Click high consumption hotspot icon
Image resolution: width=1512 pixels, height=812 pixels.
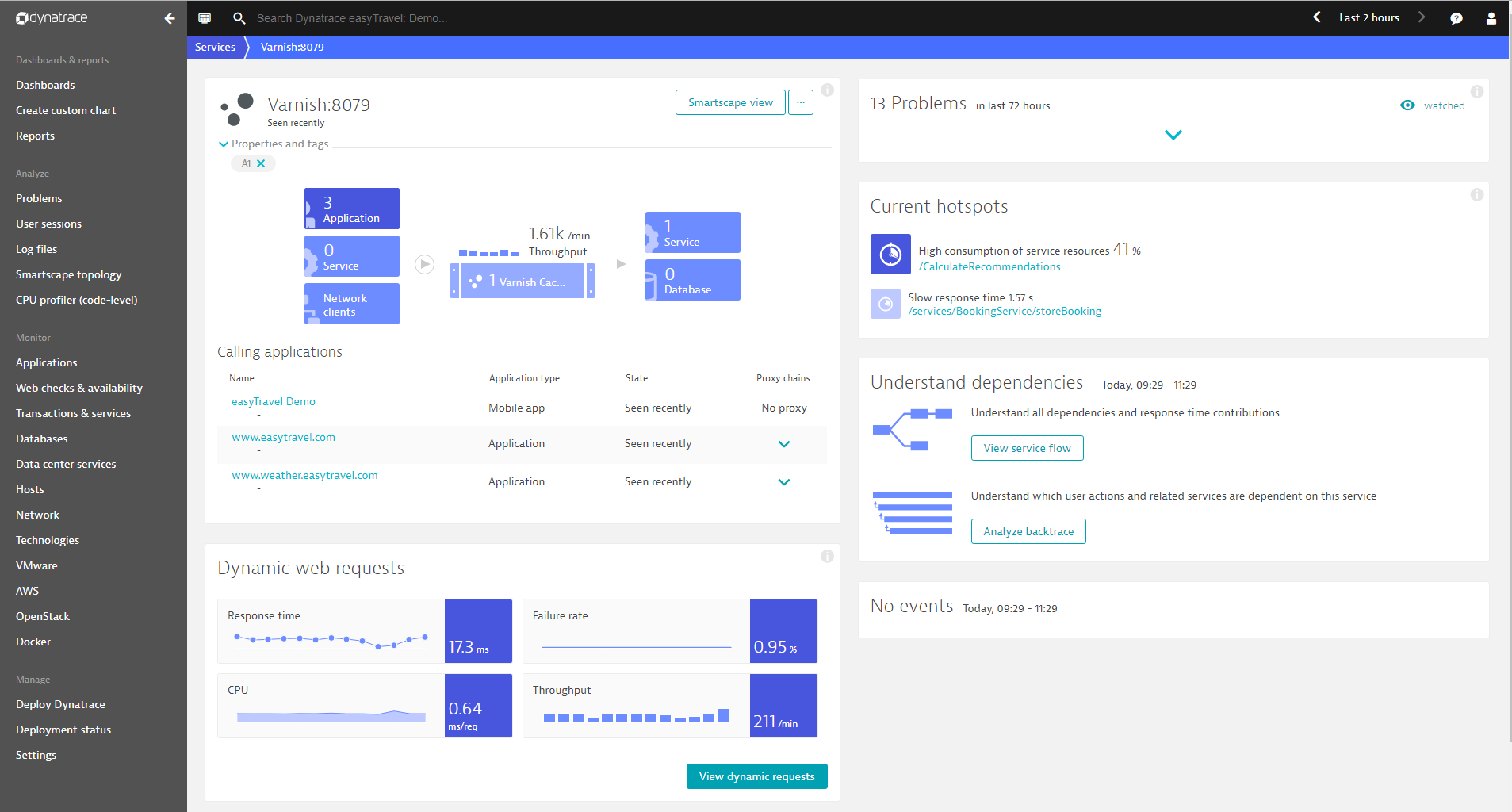tap(890, 254)
